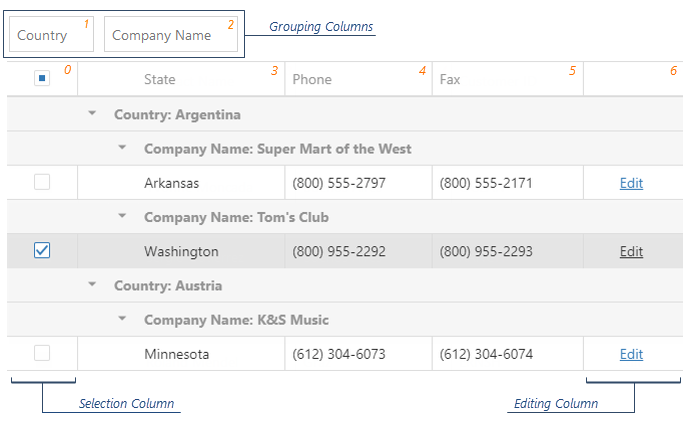The width and height of the screenshot is (691, 424).
Task: Collapse the K&S Music company group
Action: pos(122,319)
